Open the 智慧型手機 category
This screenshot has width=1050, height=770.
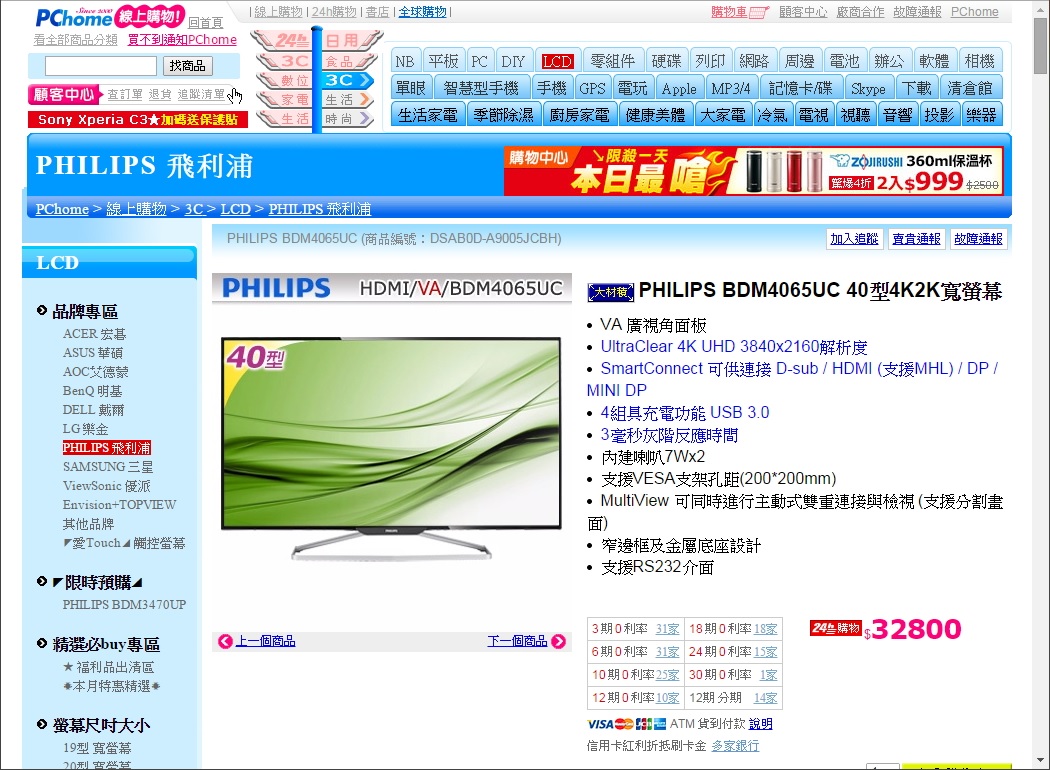(x=481, y=88)
